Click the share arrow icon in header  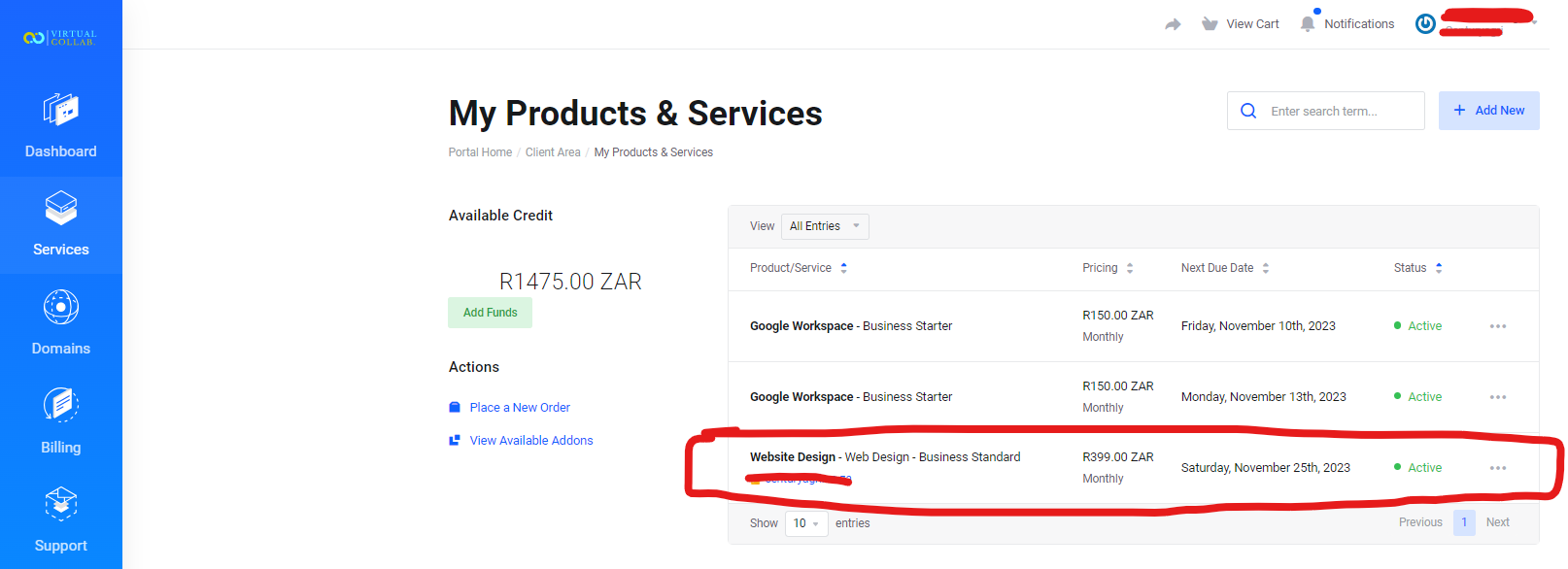click(x=1173, y=24)
